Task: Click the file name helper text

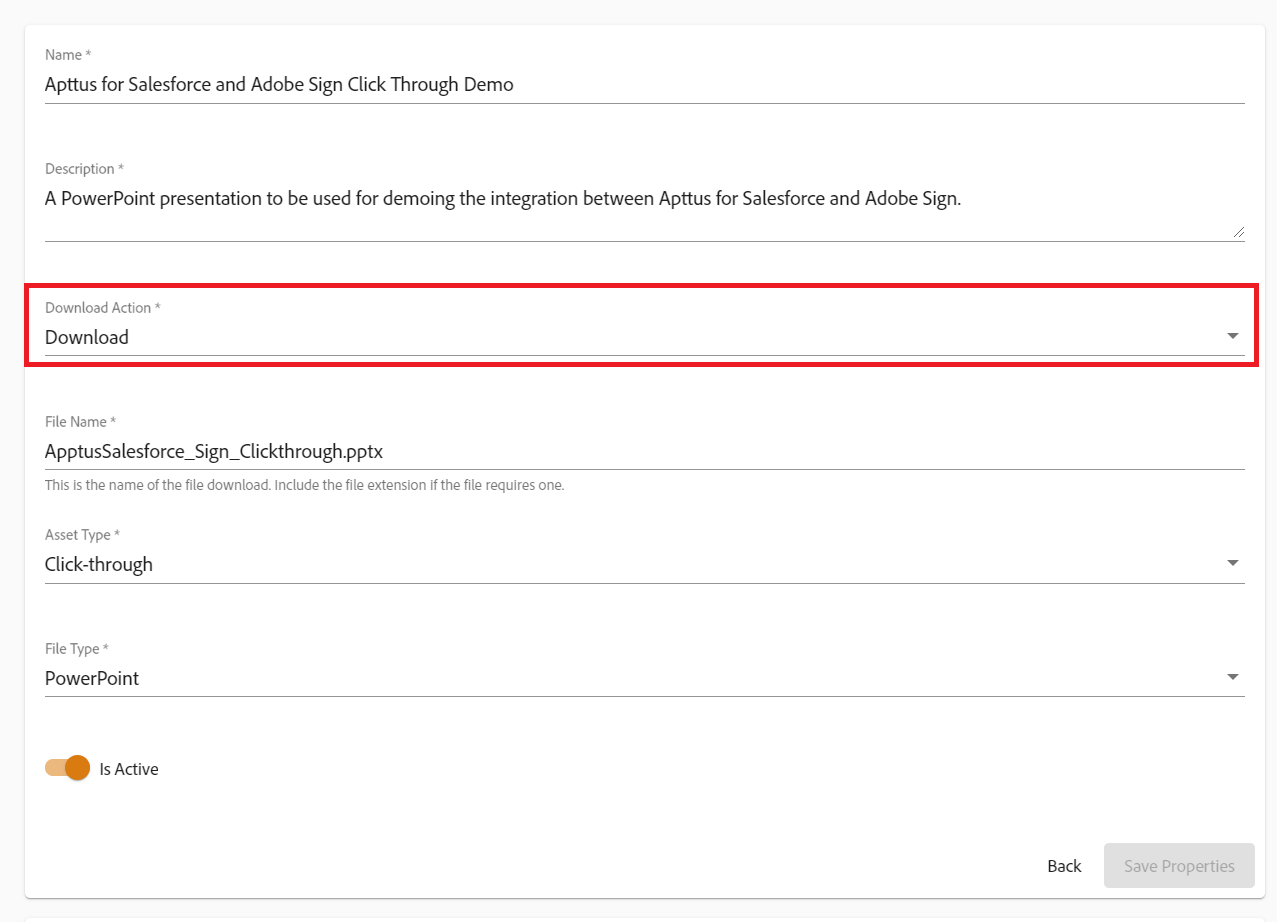Action: click(x=305, y=486)
